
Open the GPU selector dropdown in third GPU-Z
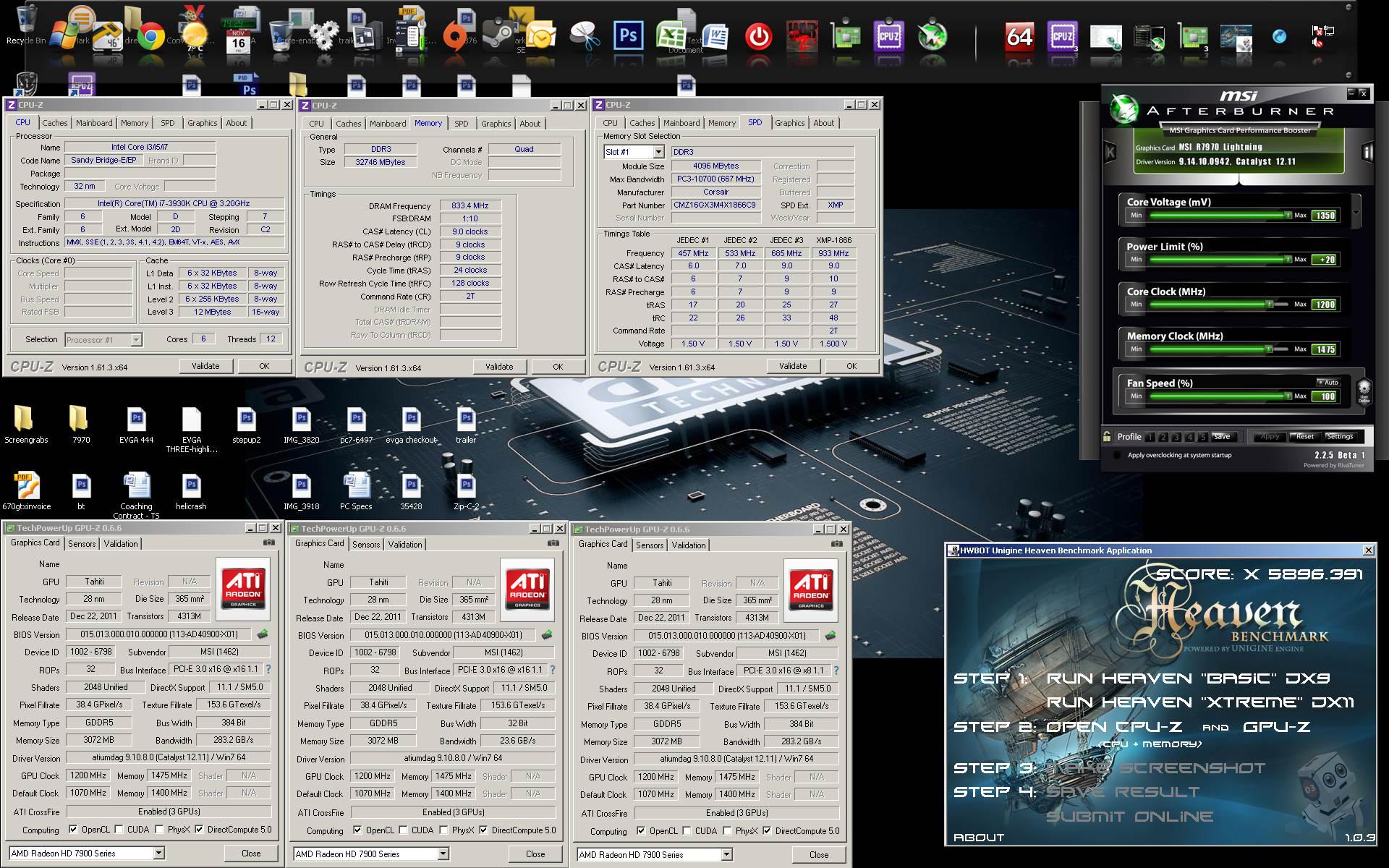[x=726, y=855]
